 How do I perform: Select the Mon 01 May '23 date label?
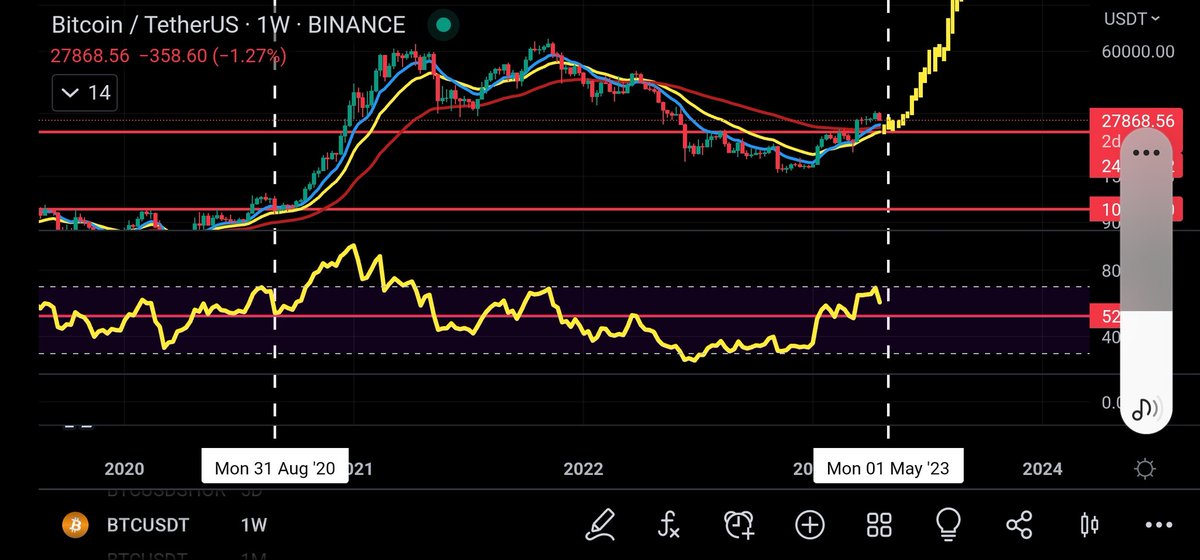coord(889,467)
